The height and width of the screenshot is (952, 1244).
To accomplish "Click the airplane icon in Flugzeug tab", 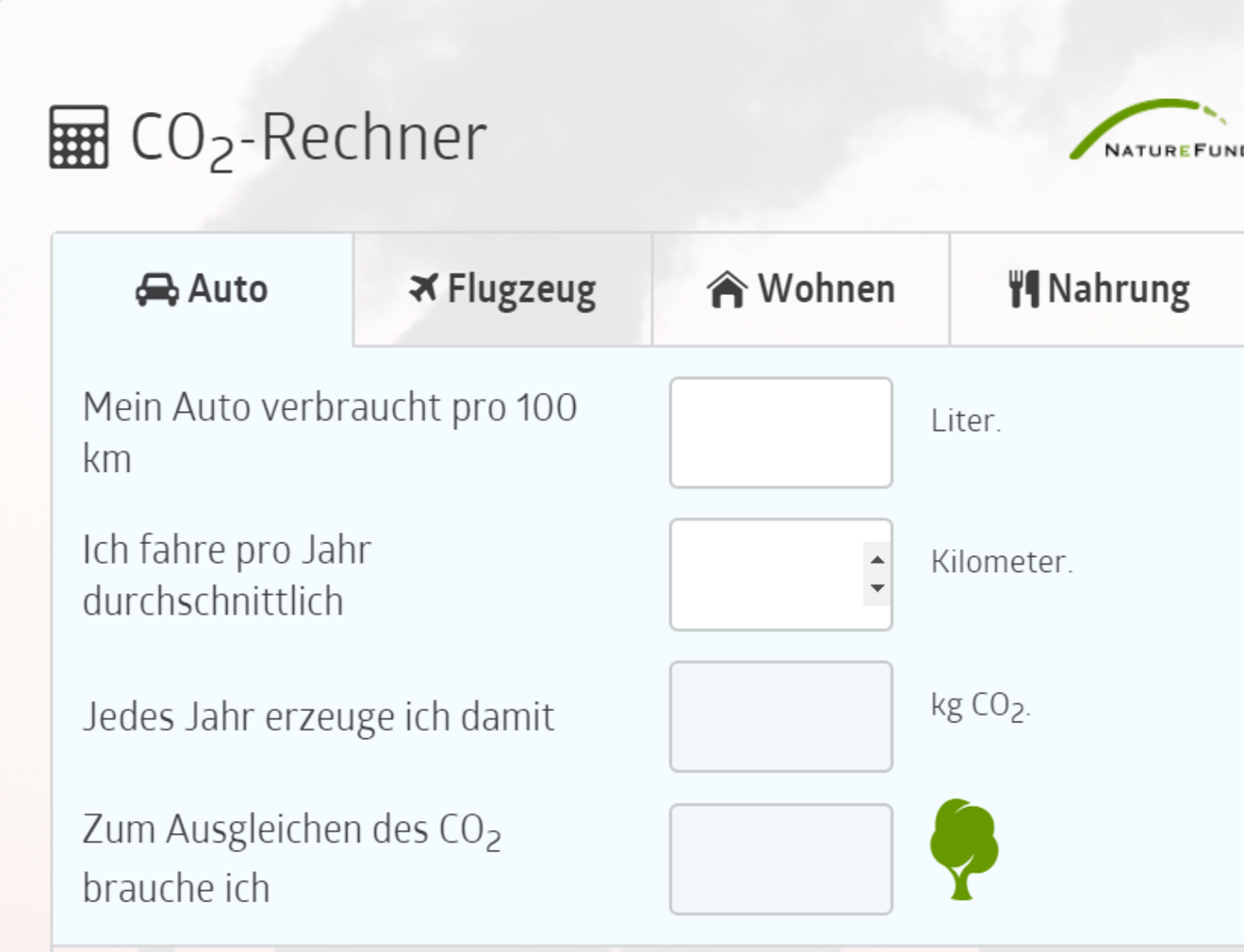I will click(x=424, y=287).
